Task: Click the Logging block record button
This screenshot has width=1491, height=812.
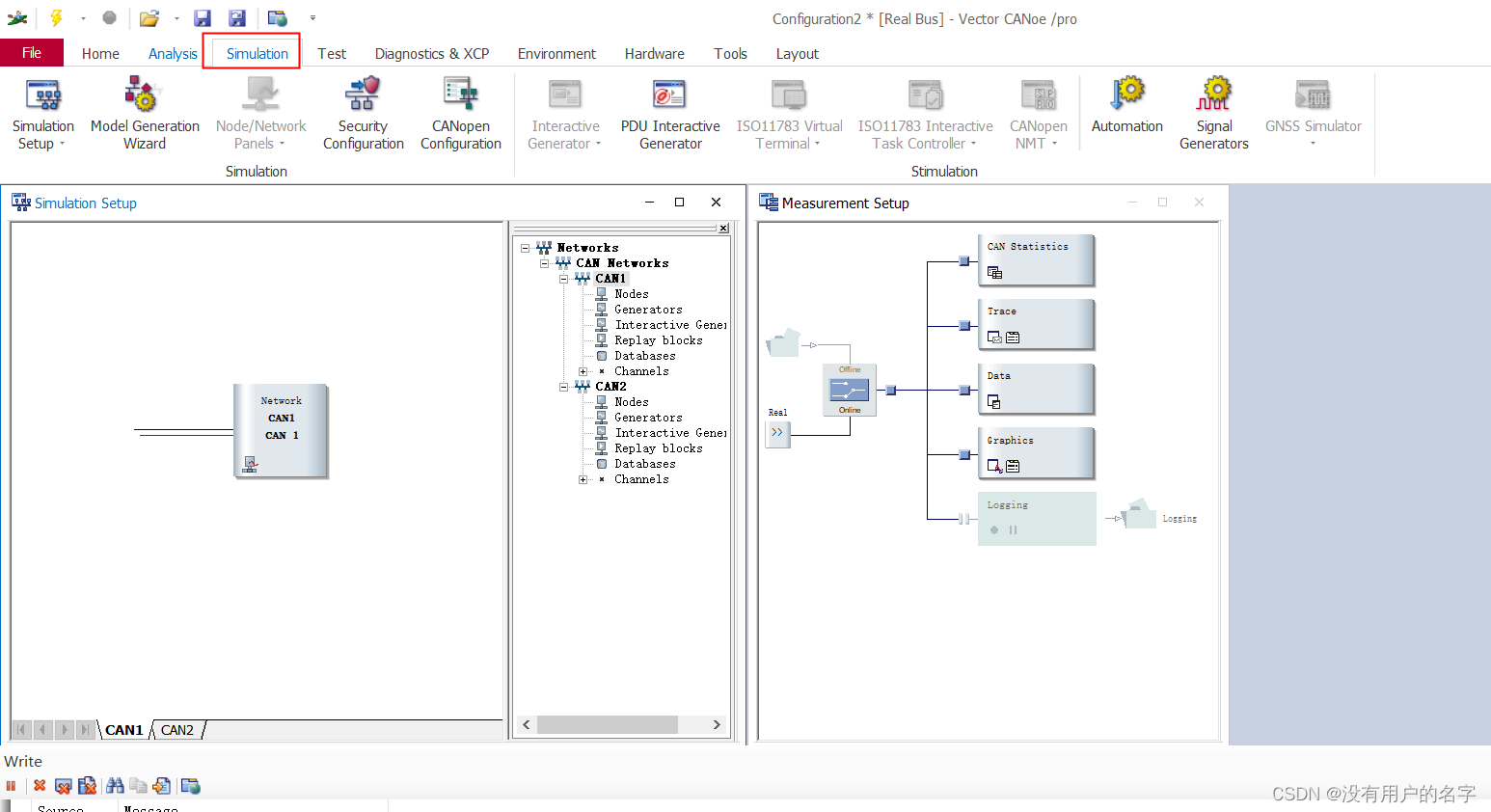Action: 994,529
